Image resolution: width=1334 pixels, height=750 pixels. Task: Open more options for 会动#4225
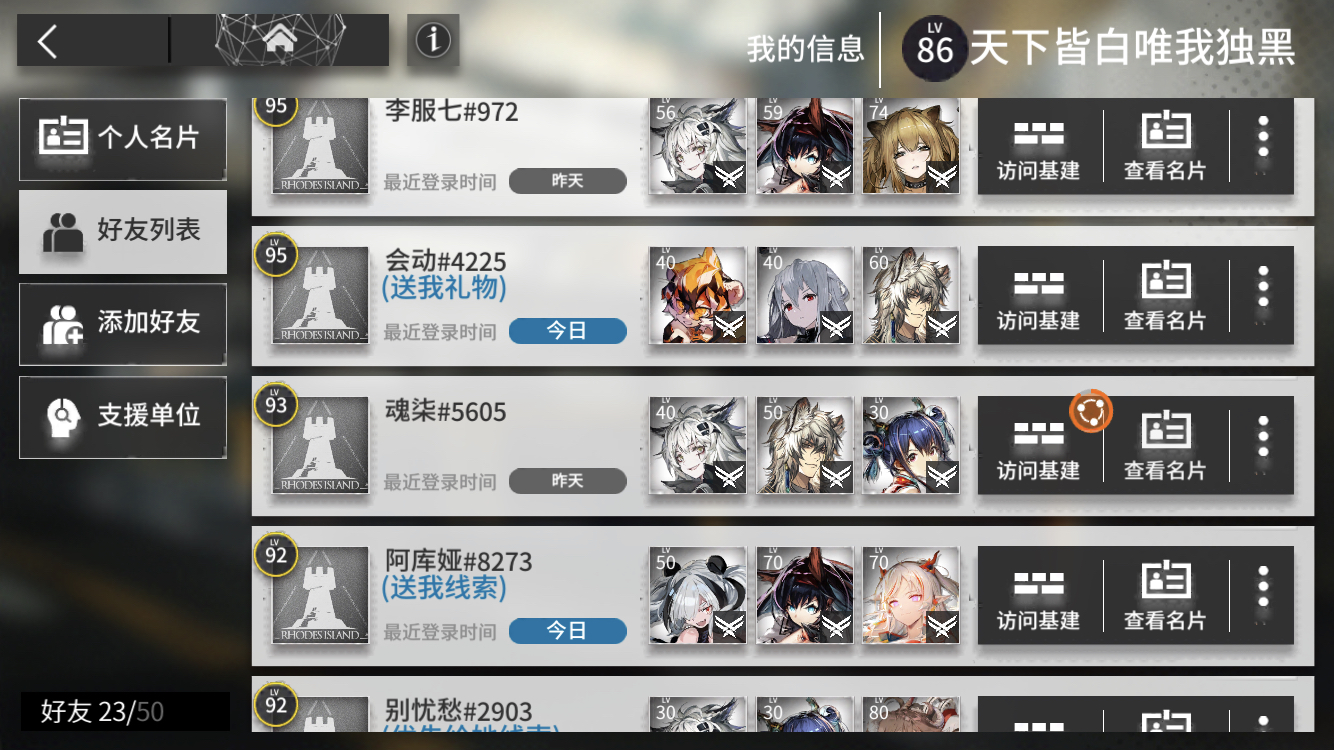pyautogui.click(x=1264, y=296)
